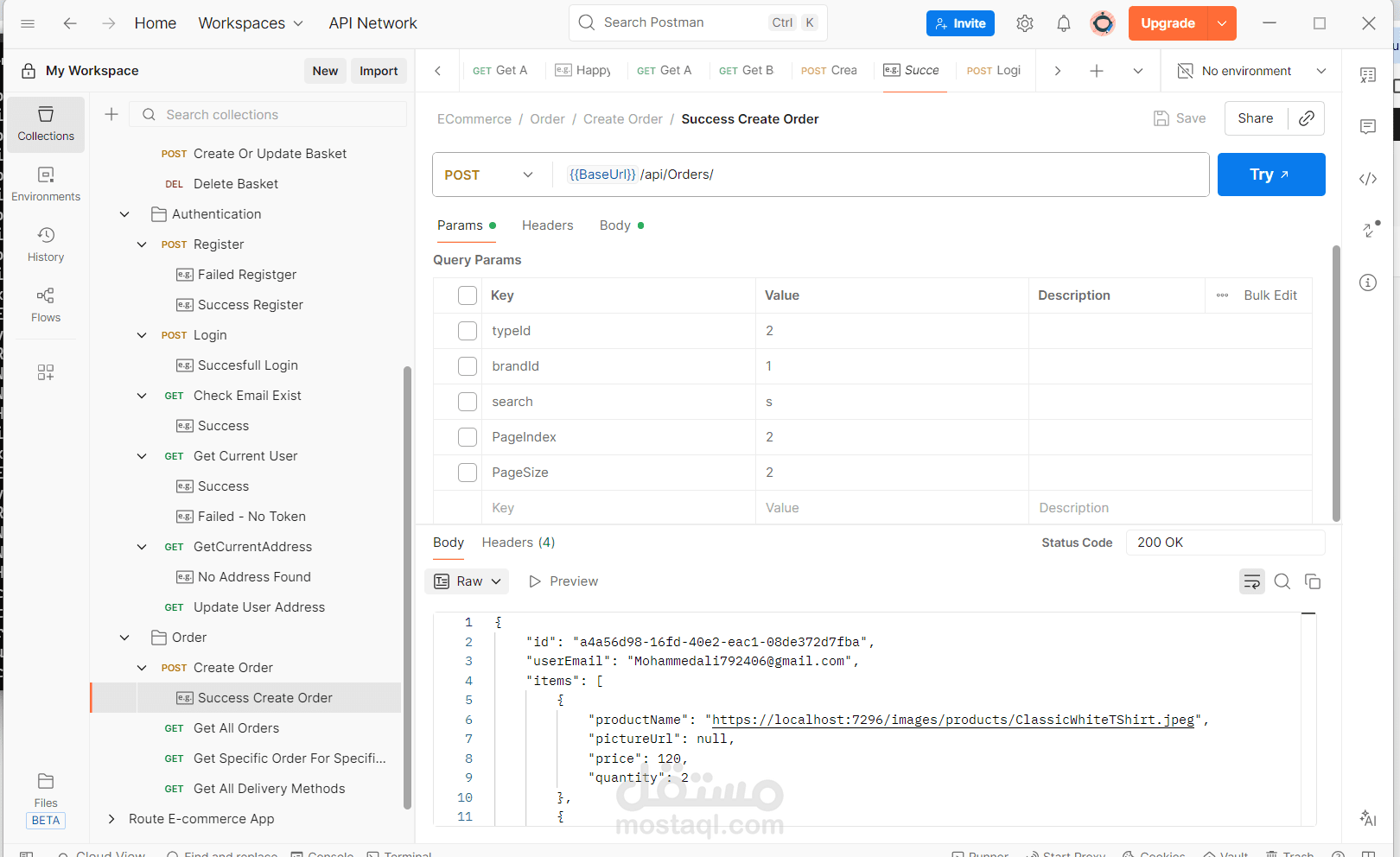The width and height of the screenshot is (1400, 857).
Task: Click the New button in My Workspace
Action: point(325,71)
